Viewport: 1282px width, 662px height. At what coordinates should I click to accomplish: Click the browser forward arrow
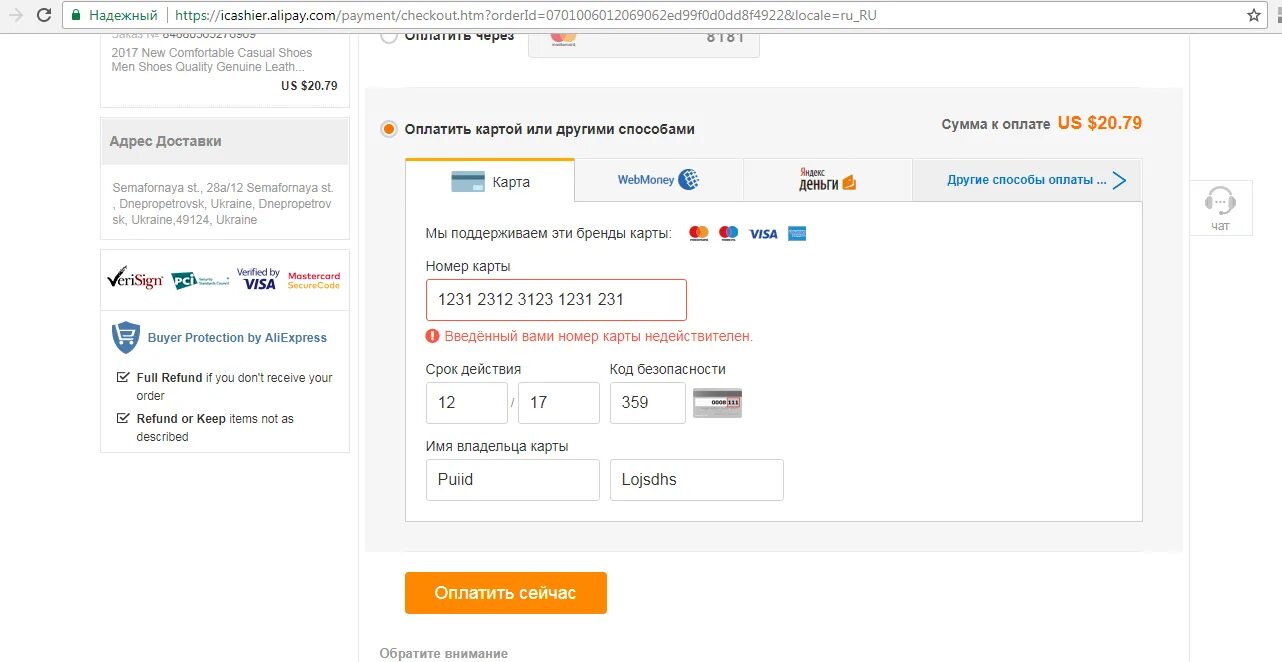tap(14, 15)
